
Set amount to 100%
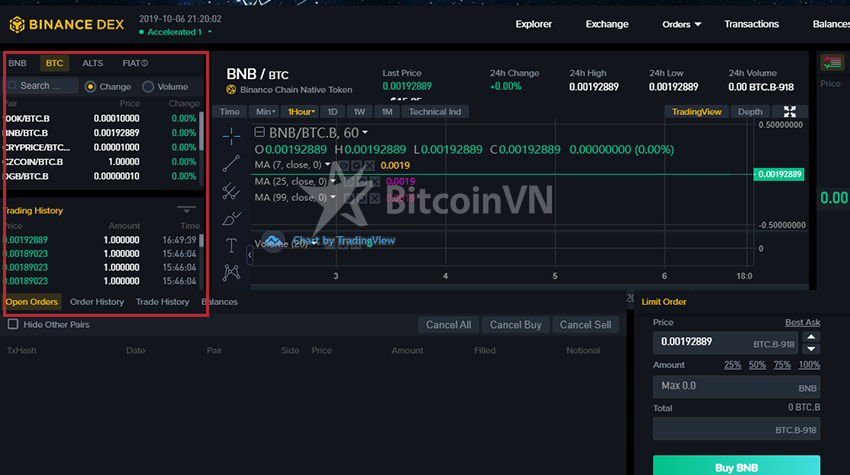click(x=809, y=365)
